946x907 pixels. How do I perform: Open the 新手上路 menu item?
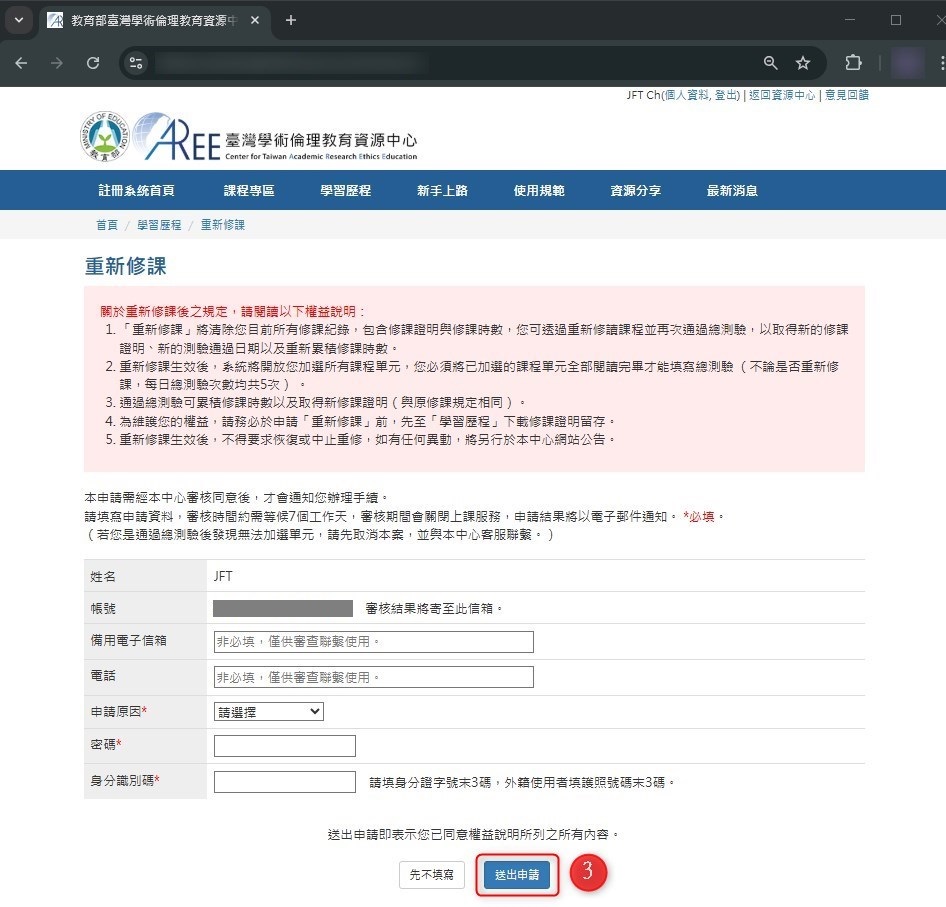[x=442, y=191]
